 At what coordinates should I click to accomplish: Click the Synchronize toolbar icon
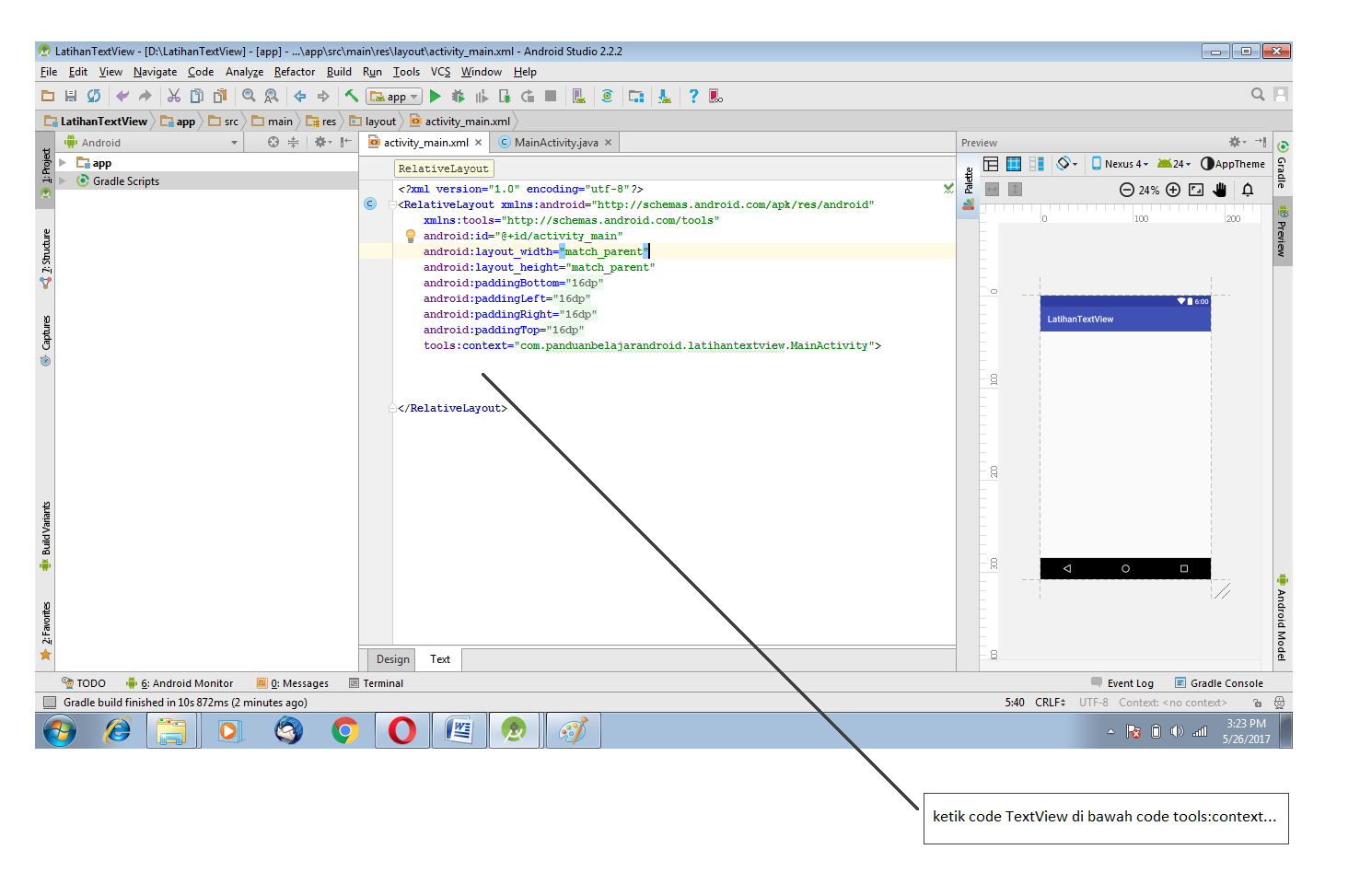coord(94,96)
